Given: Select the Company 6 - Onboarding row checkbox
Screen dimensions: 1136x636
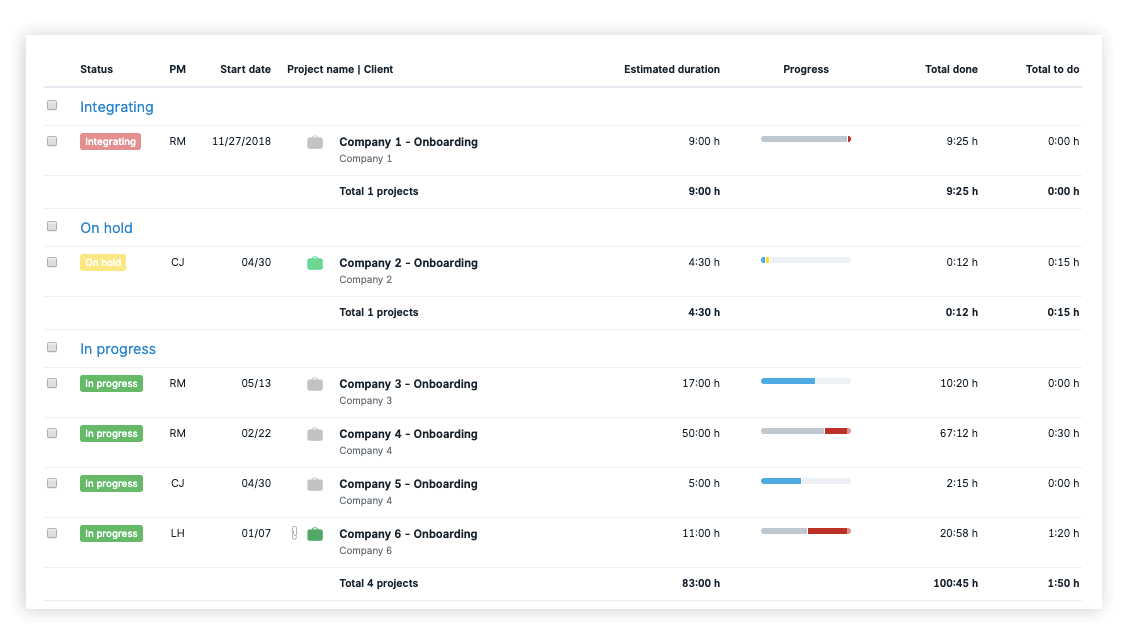Looking at the screenshot, I should click(x=52, y=533).
